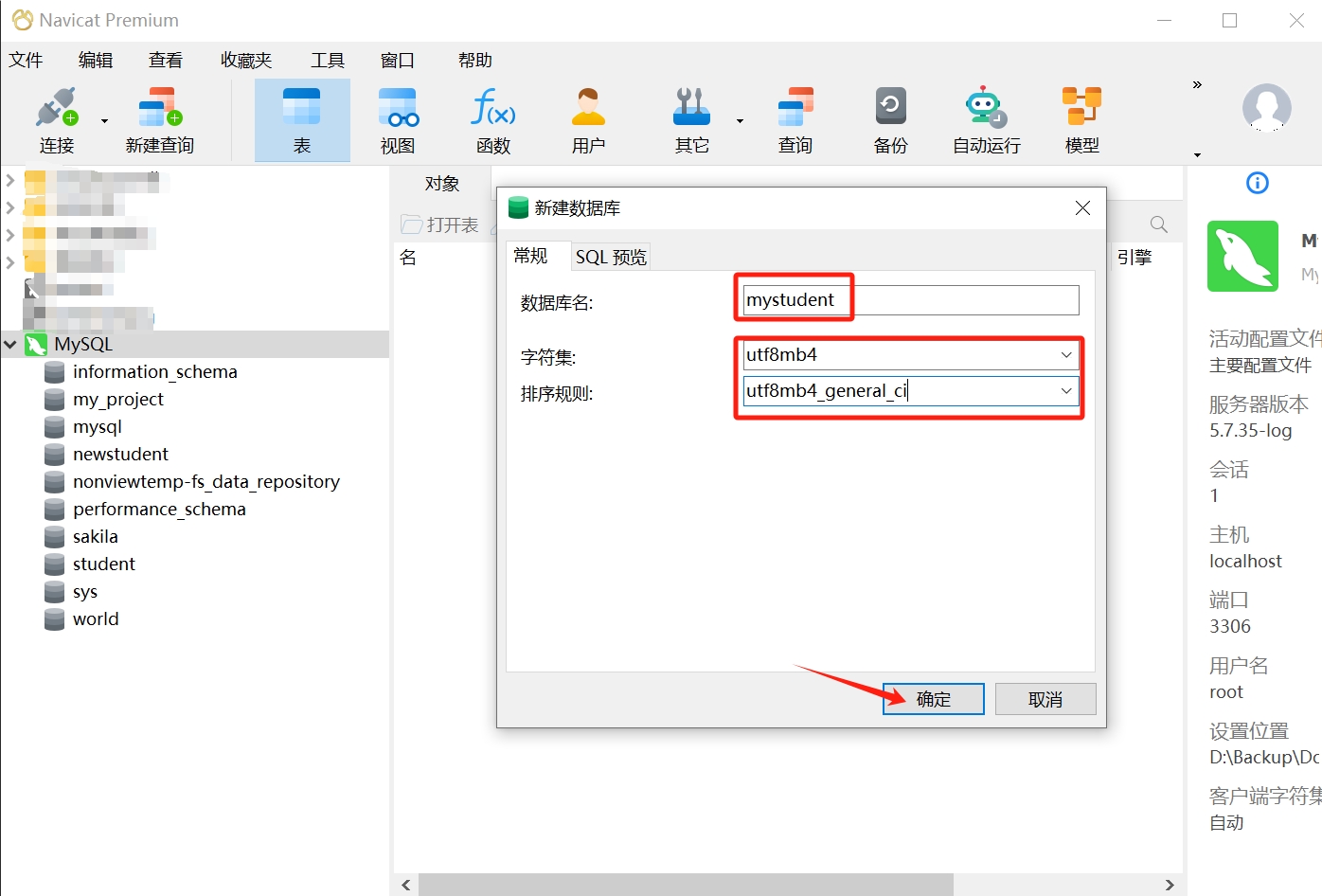Viewport: 1322px width, 896px height.
Task: Click the 确定 button to confirm
Action: pyautogui.click(x=932, y=699)
